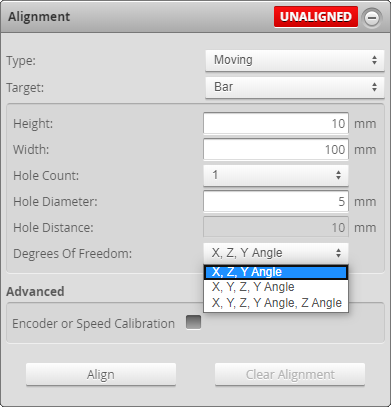Open the Hole Count dropdown

(276, 175)
